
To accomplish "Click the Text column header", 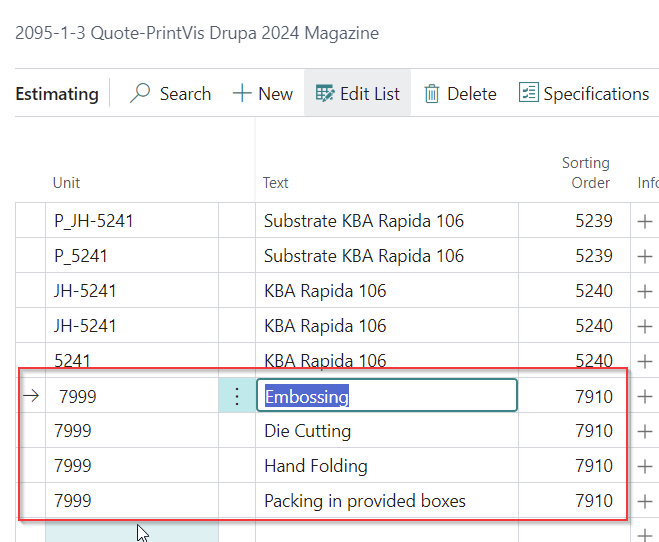I will 276,182.
